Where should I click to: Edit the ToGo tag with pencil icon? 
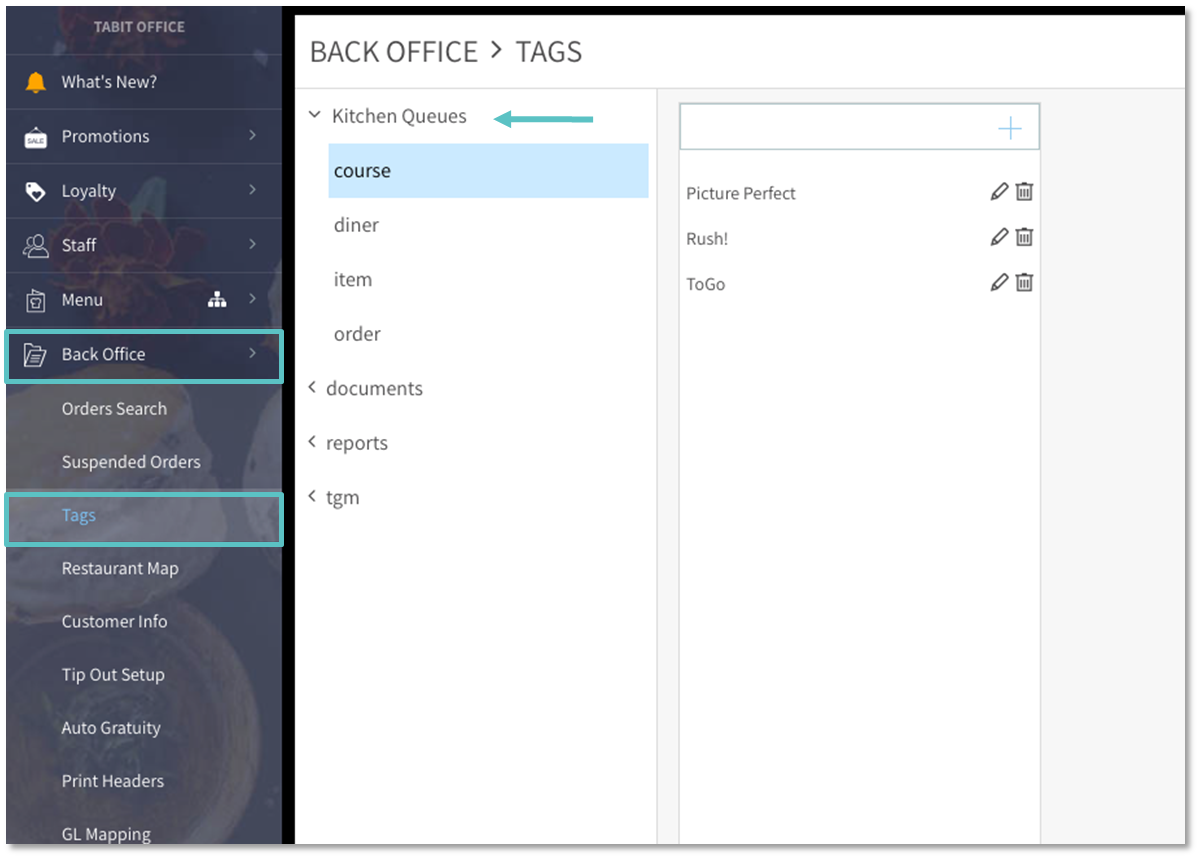coord(998,283)
